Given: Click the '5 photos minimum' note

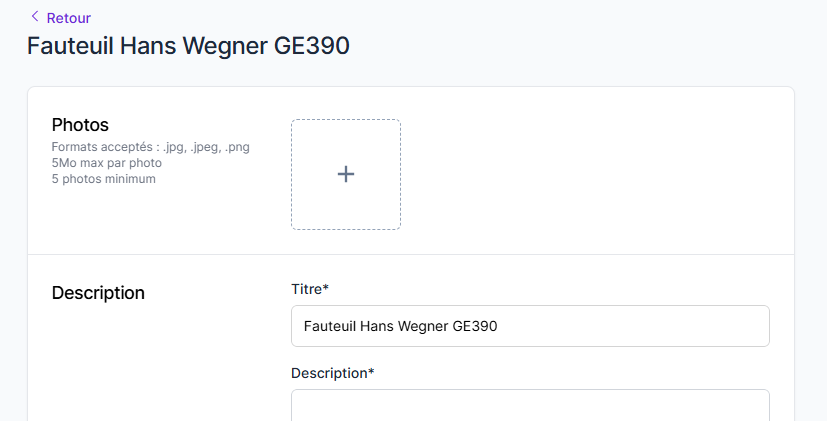Looking at the screenshot, I should point(104,179).
